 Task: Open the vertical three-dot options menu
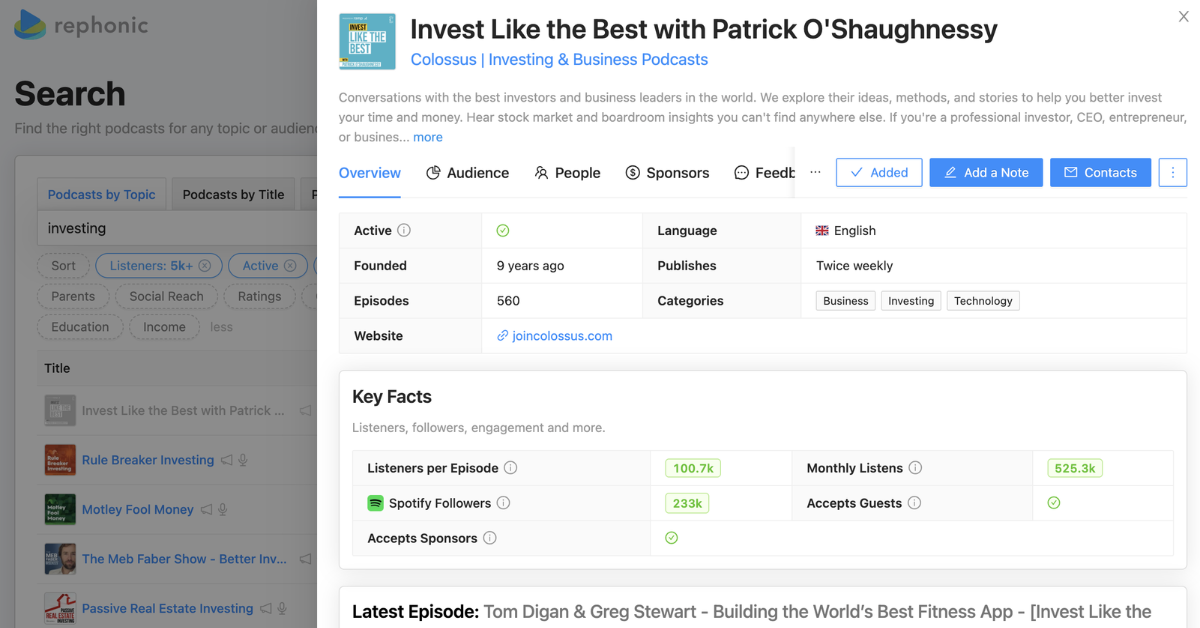1173,173
